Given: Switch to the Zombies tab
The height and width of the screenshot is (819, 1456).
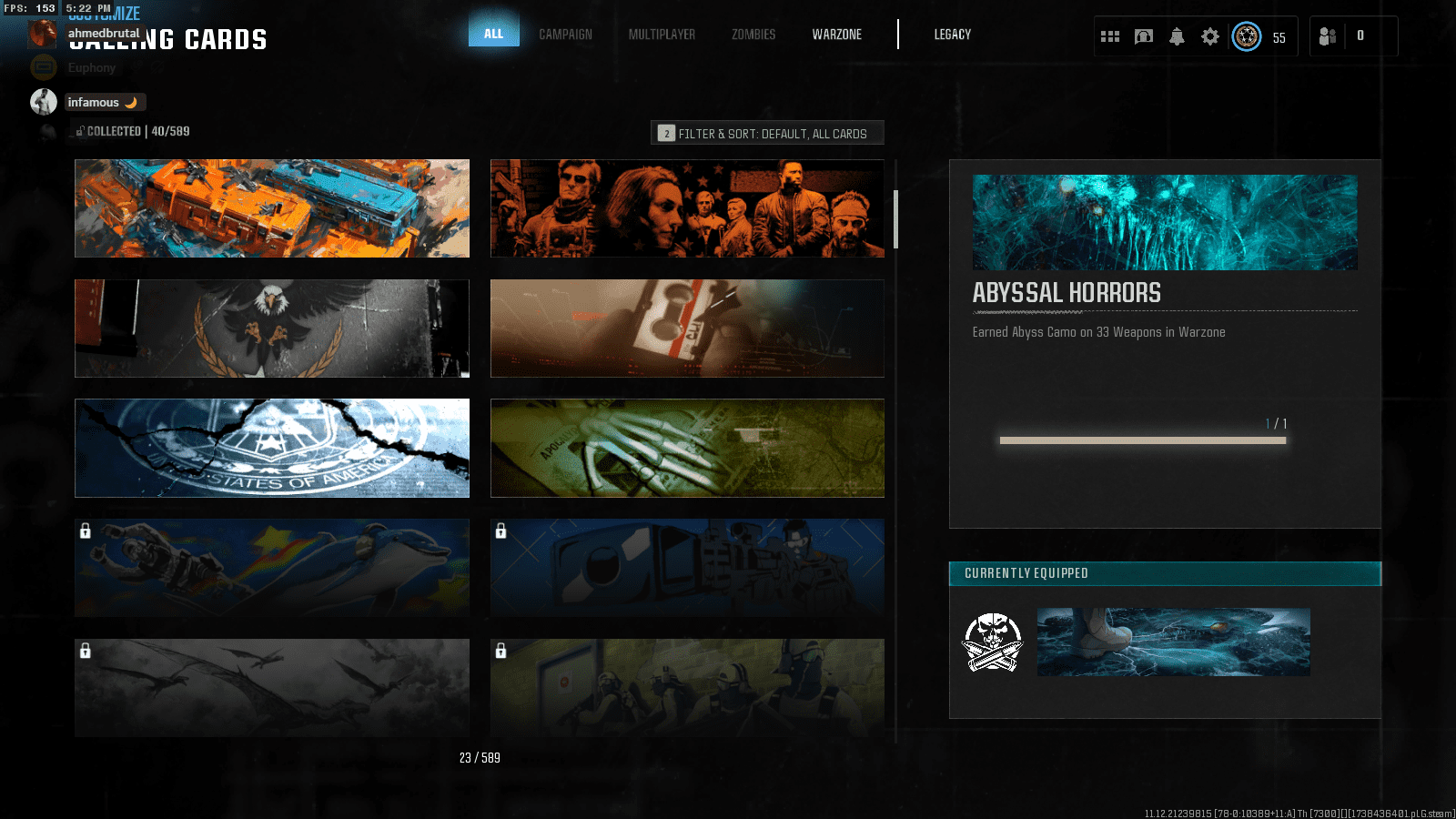Looking at the screenshot, I should pos(753,35).
